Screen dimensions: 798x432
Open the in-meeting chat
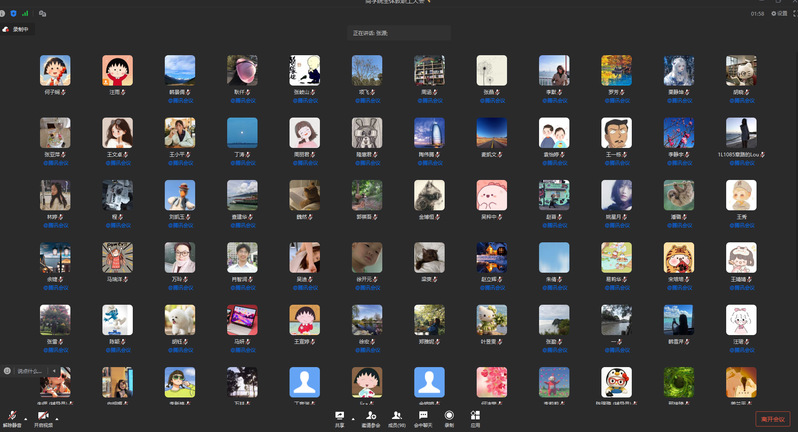423,416
